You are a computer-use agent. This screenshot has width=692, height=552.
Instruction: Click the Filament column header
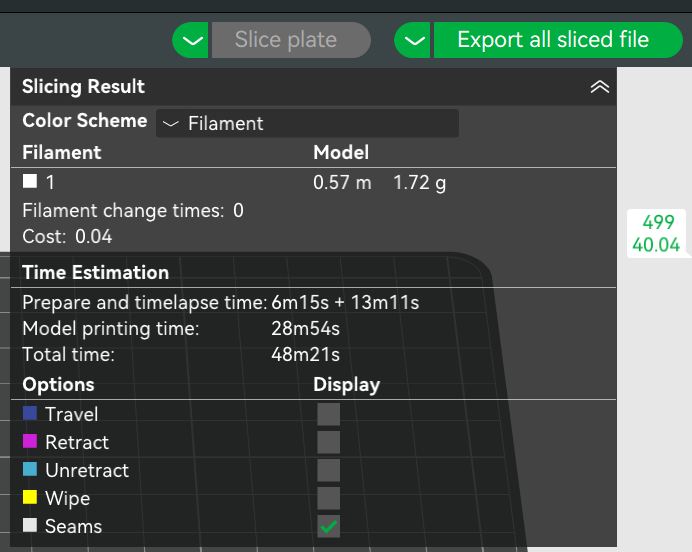tap(62, 152)
